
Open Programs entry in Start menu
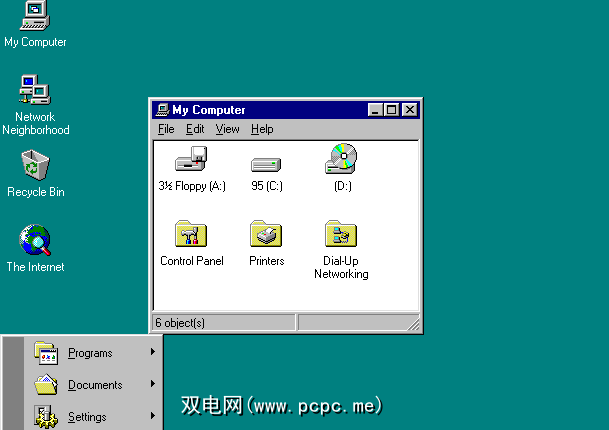[93, 353]
